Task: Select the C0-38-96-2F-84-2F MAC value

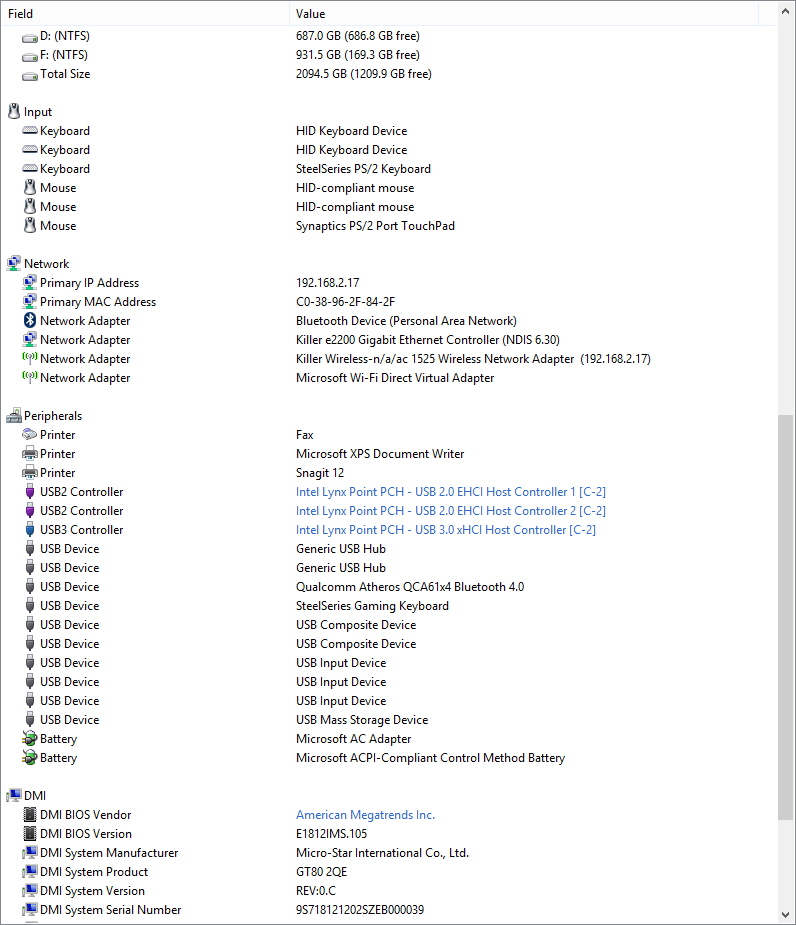Action: pos(345,301)
